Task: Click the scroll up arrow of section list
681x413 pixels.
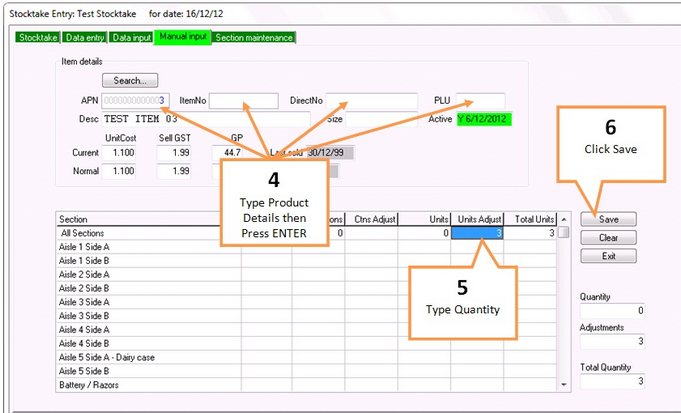Action: 564,219
